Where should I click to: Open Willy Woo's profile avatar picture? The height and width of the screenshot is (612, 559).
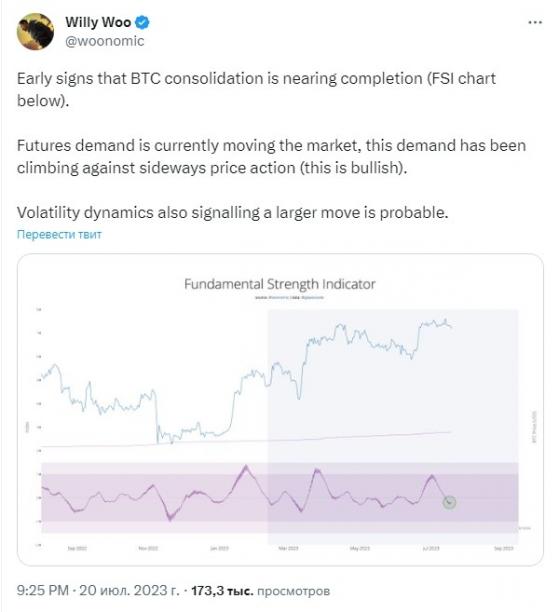point(36,32)
